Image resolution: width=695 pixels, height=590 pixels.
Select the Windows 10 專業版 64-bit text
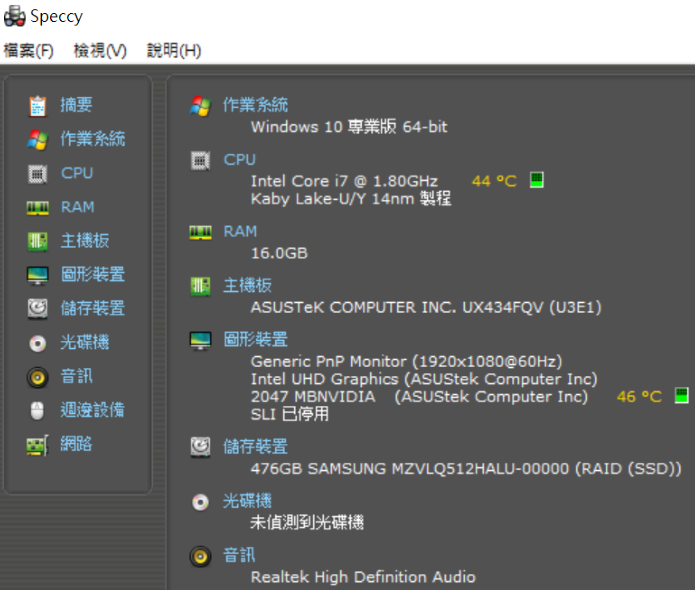tap(349, 127)
